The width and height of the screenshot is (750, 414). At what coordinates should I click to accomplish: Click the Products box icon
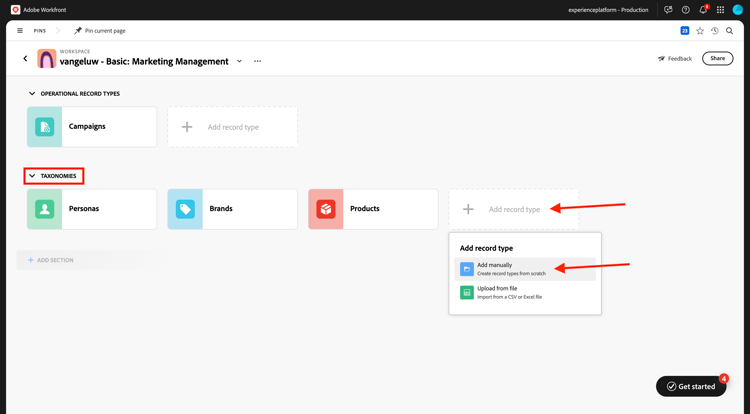click(x=326, y=209)
